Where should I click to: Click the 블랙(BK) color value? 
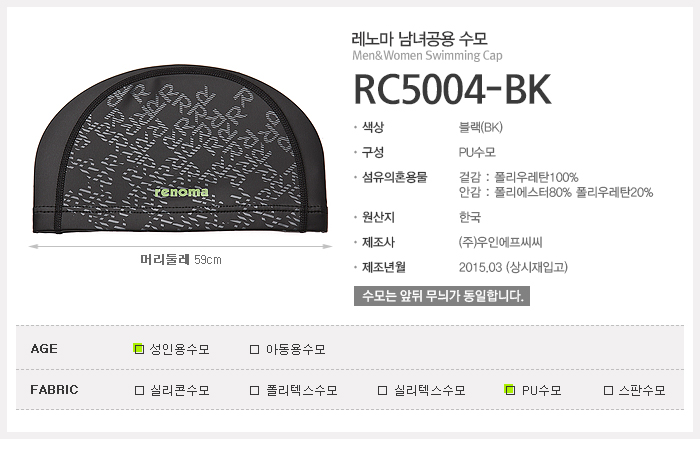pyautogui.click(x=481, y=127)
